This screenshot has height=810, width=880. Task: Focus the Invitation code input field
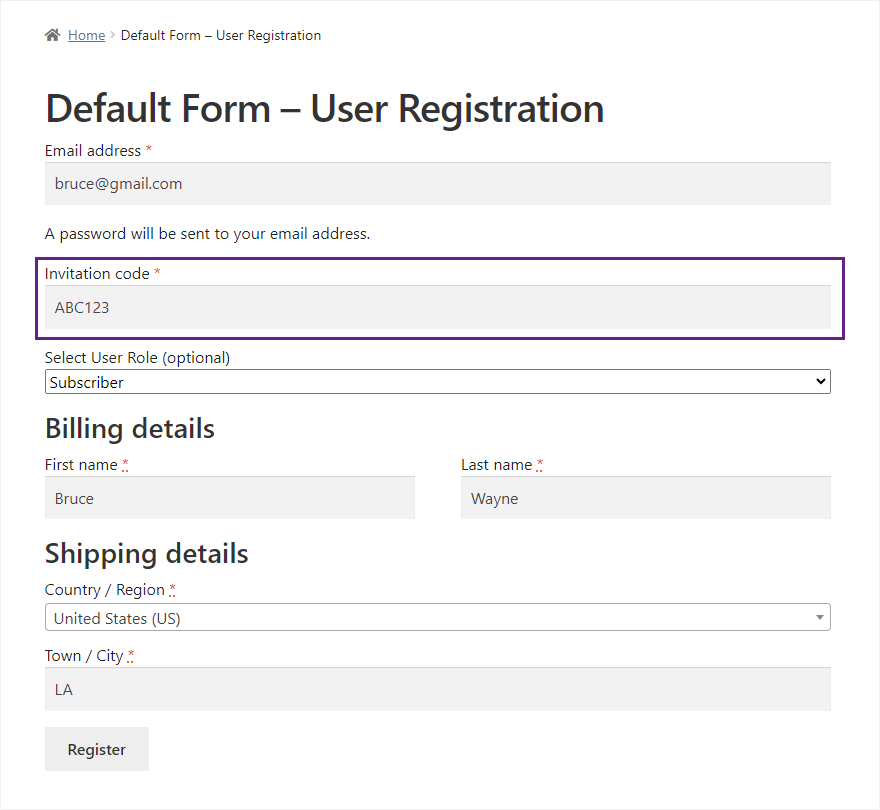(x=438, y=307)
